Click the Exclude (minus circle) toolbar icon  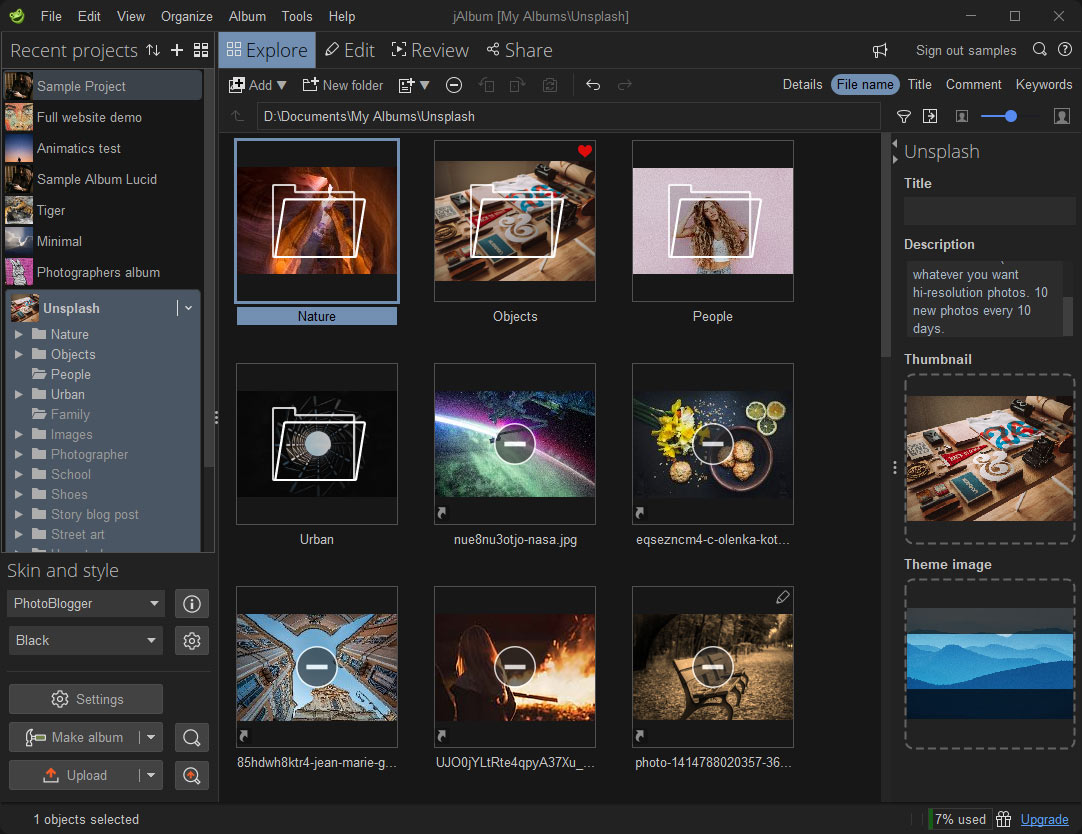(454, 85)
